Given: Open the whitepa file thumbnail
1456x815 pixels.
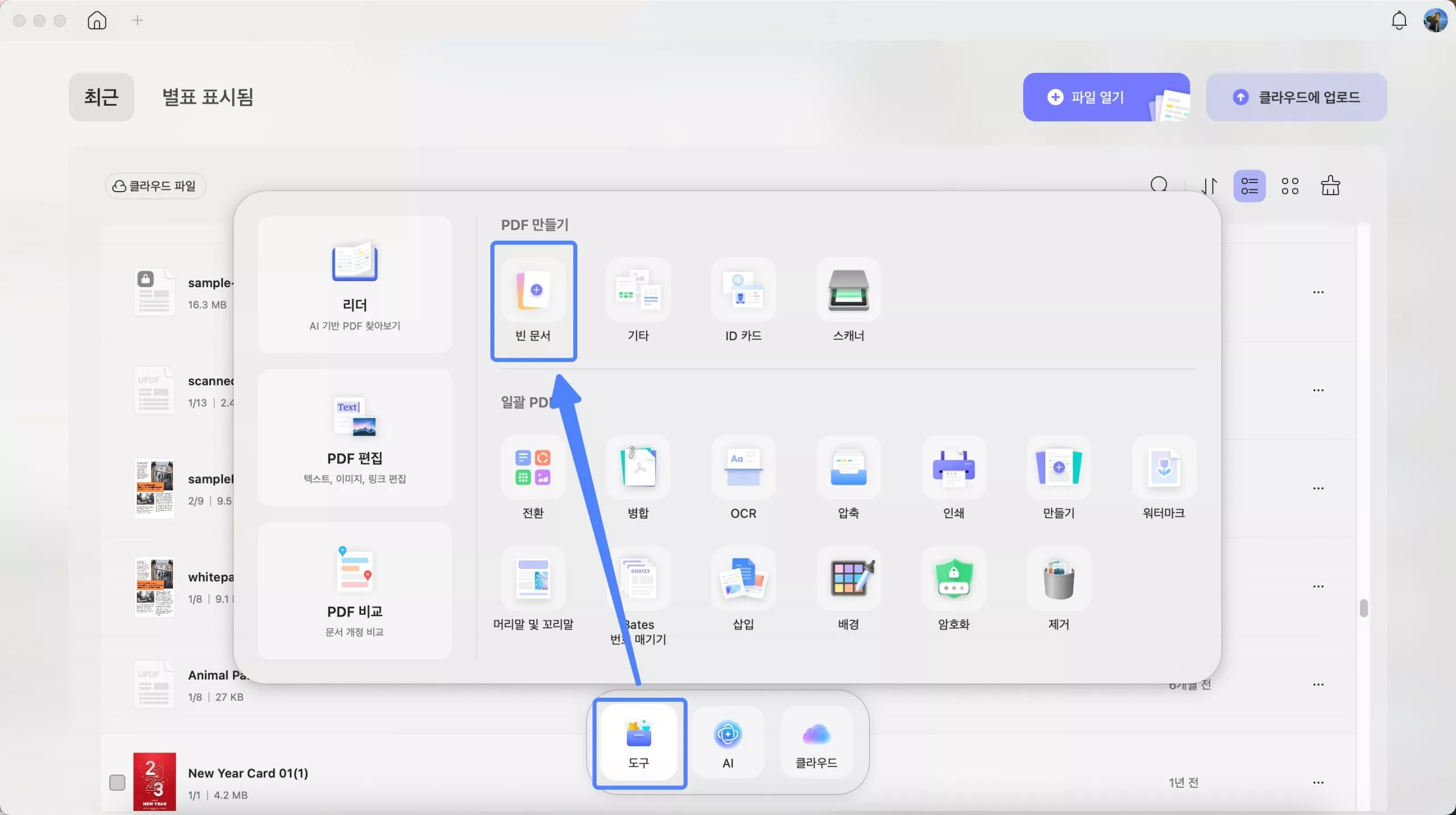Looking at the screenshot, I should click(x=154, y=586).
